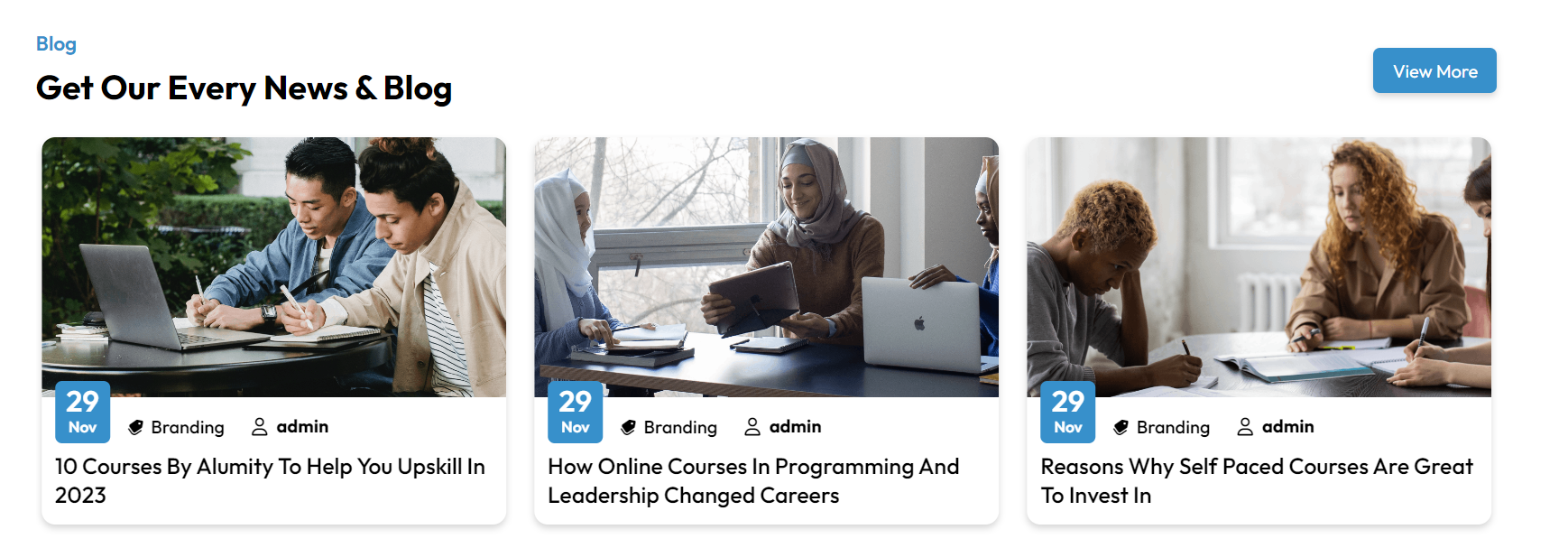Image resolution: width=1568 pixels, height=548 pixels.
Task: Click the user icon on third blog card
Action: [x=1245, y=427]
